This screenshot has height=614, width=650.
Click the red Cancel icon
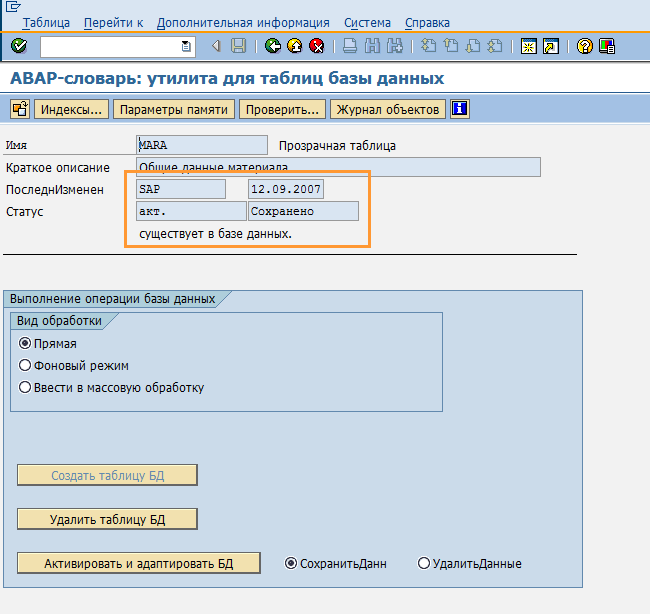[x=316, y=46]
